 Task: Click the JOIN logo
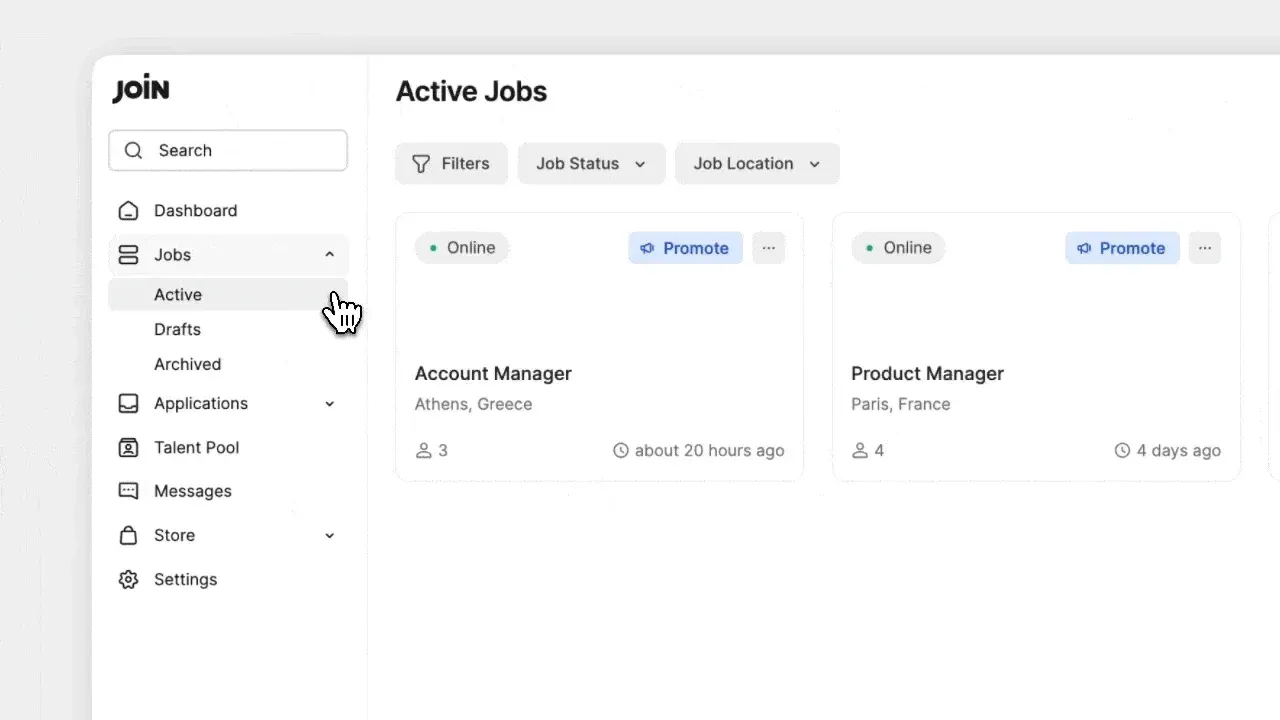coord(141,90)
